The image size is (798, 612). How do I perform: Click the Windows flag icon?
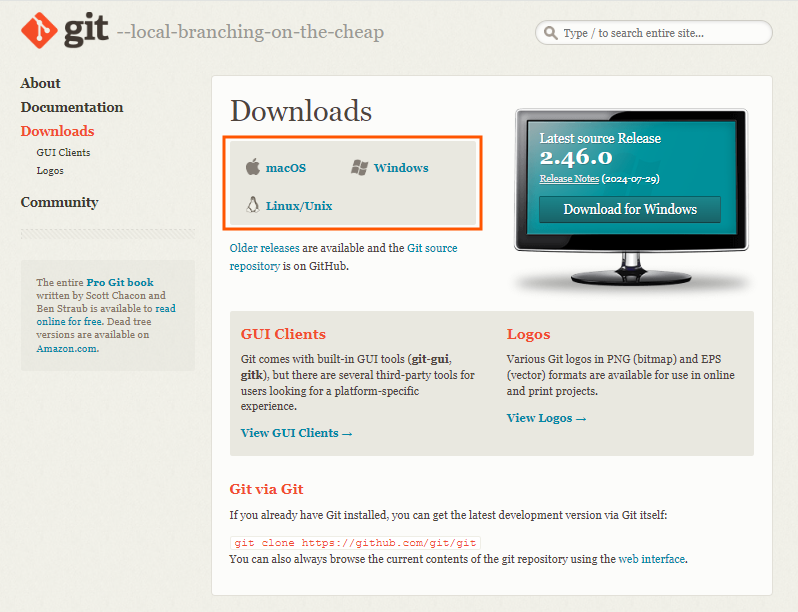click(359, 167)
